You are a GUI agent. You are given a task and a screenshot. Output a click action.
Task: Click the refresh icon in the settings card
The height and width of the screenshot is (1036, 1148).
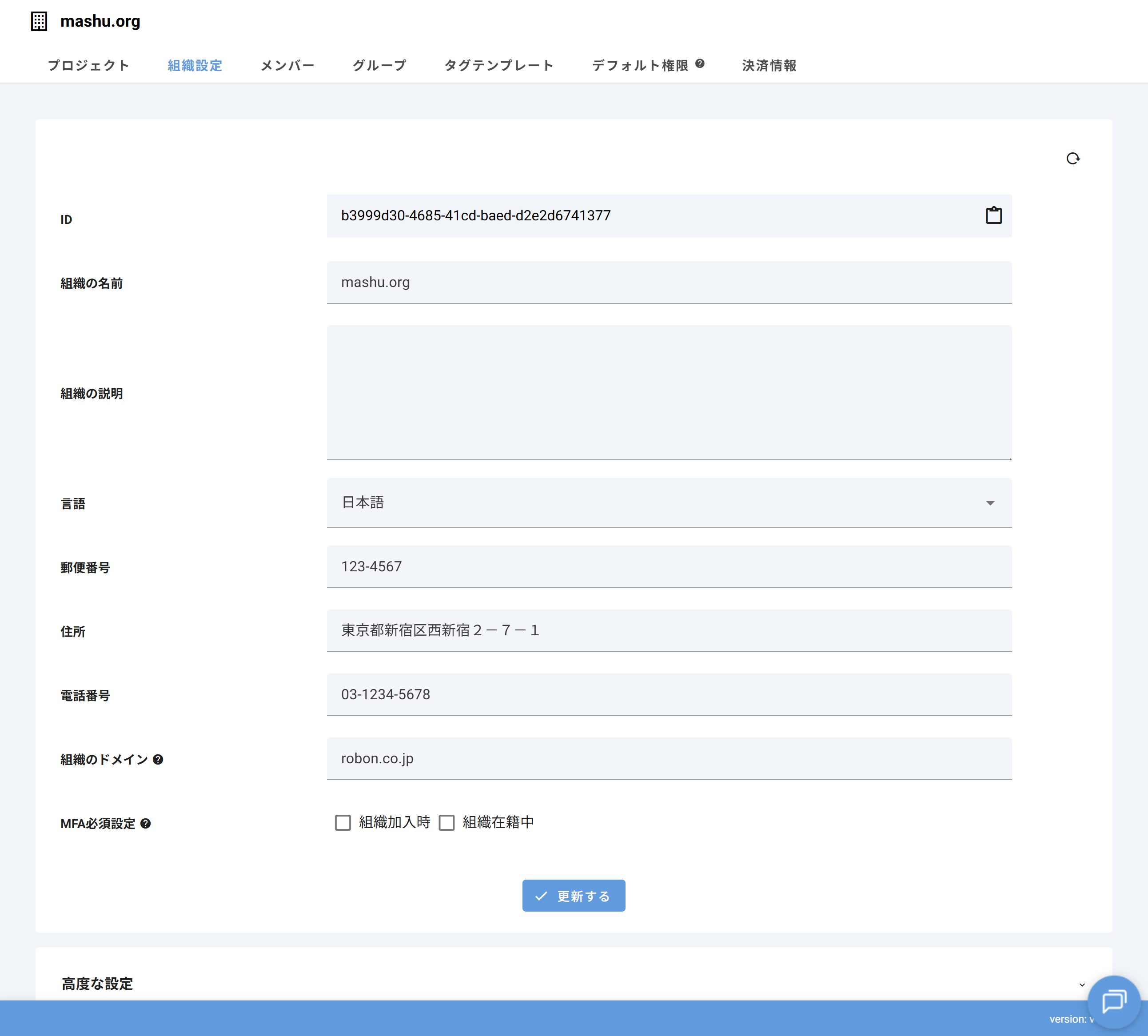pos(1072,159)
